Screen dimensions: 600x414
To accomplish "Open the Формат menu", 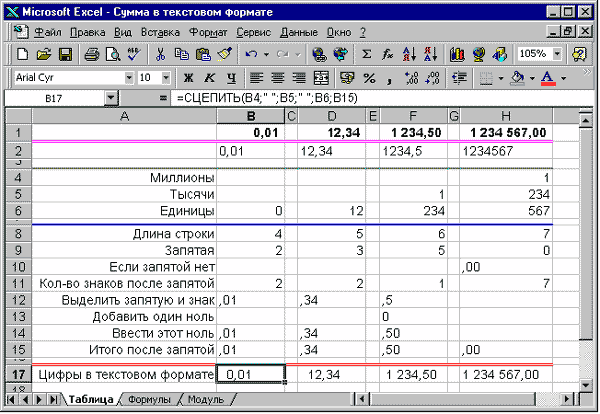I will pyautogui.click(x=208, y=33).
